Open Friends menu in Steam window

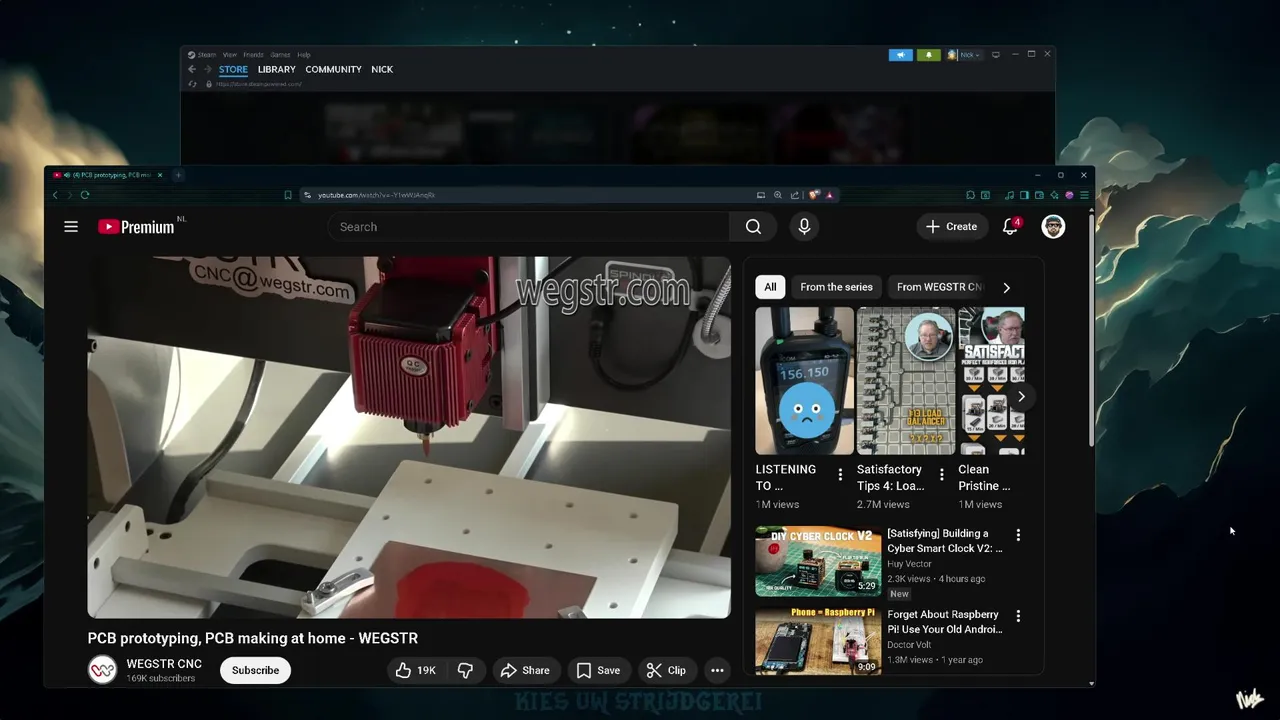tap(253, 55)
